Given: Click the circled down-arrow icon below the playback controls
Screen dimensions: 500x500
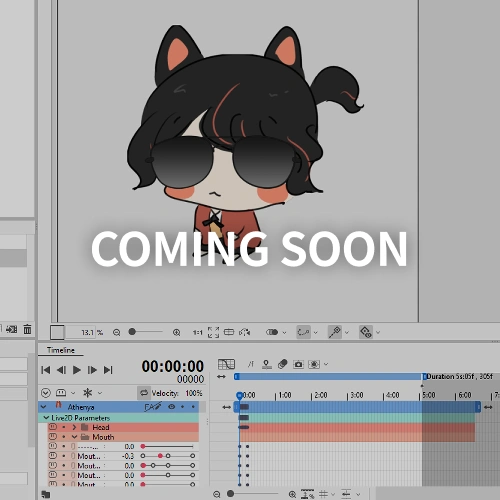Looking at the screenshot, I should pos(46,393).
